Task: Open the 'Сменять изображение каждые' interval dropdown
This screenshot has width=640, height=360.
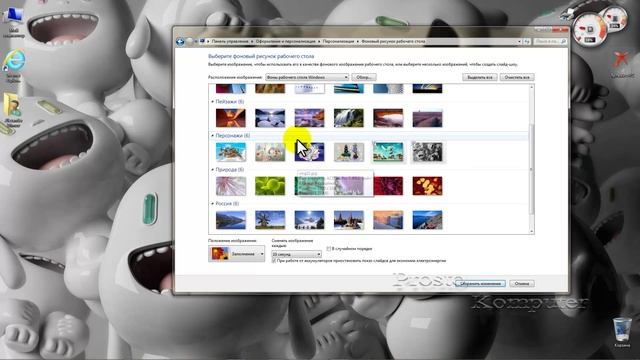Action: [296, 254]
